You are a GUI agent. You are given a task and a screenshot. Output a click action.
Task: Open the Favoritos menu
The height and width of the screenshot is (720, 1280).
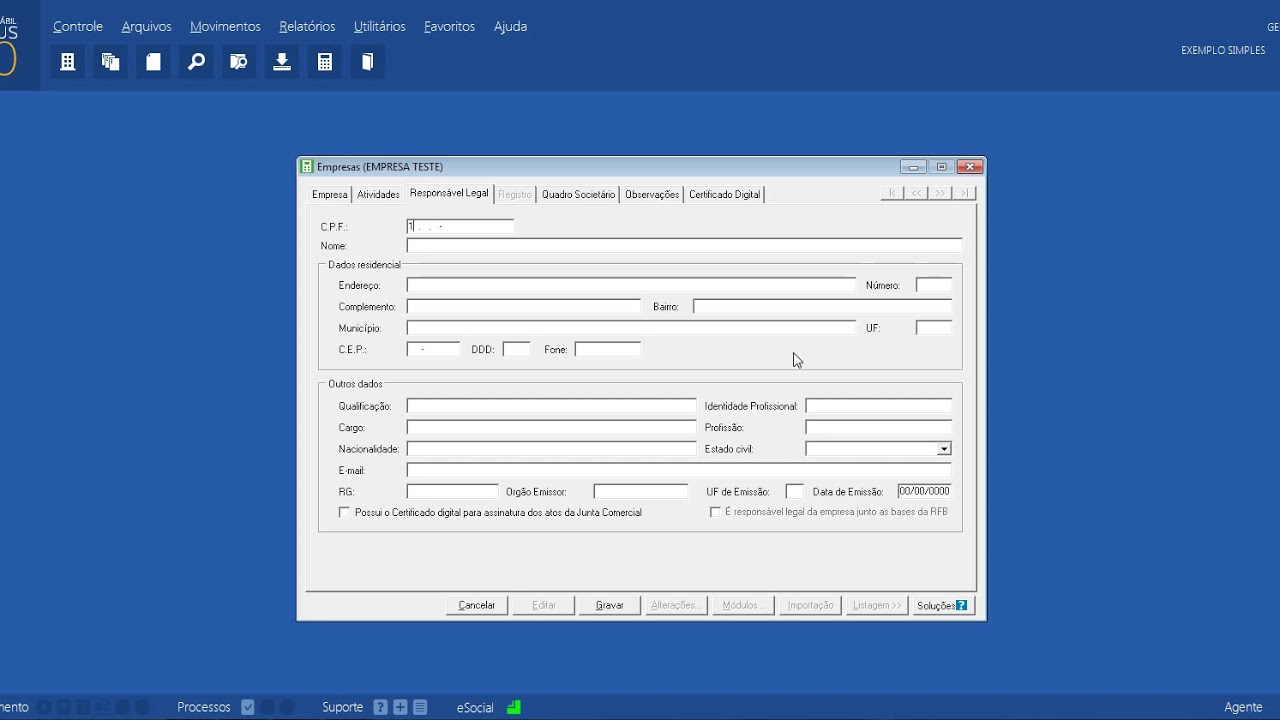pos(449,26)
